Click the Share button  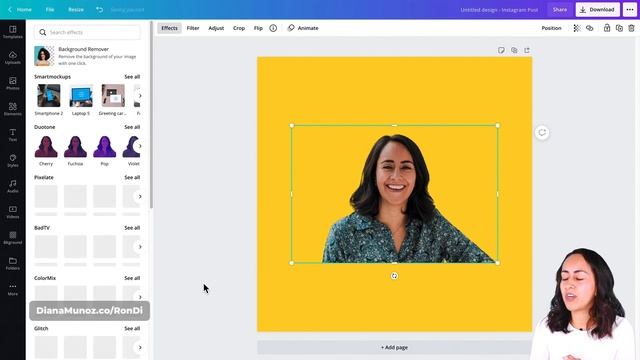(560, 9)
